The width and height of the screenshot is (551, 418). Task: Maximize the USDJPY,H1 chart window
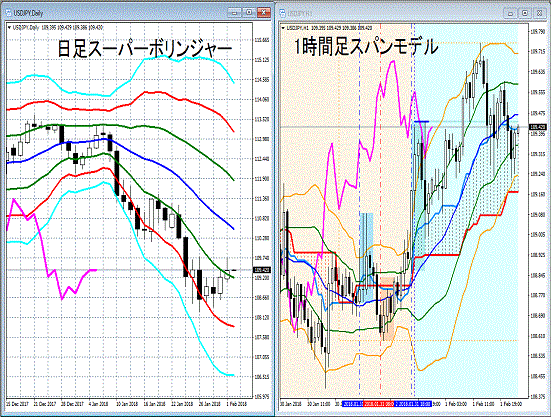[x=525, y=13]
